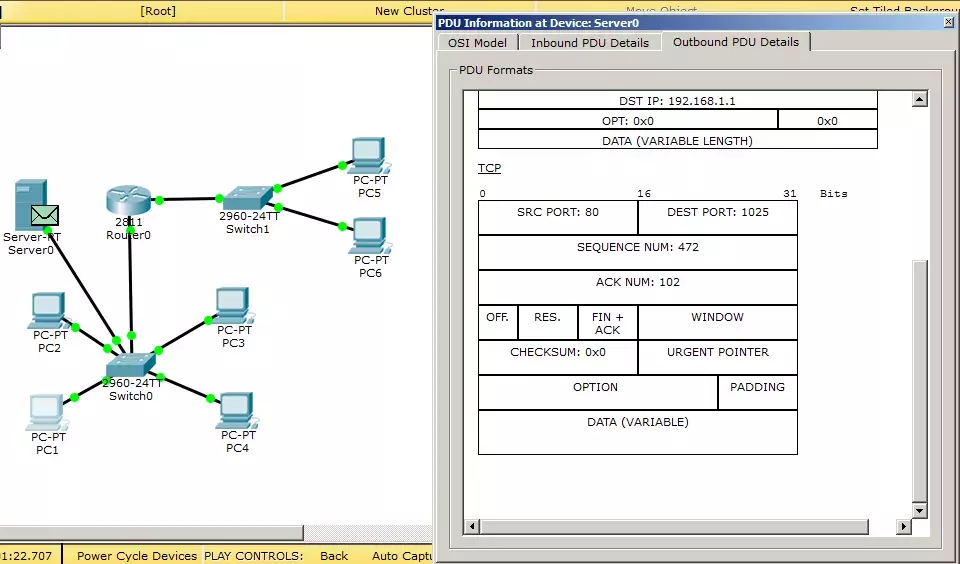Click the DST IP: 192.168.1.1 field

click(677, 100)
